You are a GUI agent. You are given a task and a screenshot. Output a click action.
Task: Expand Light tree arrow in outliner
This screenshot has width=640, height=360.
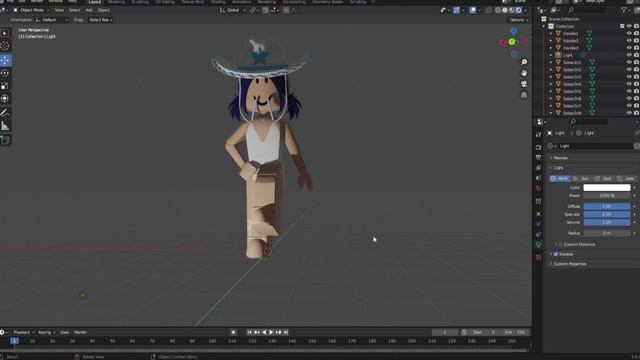(x=551, y=55)
